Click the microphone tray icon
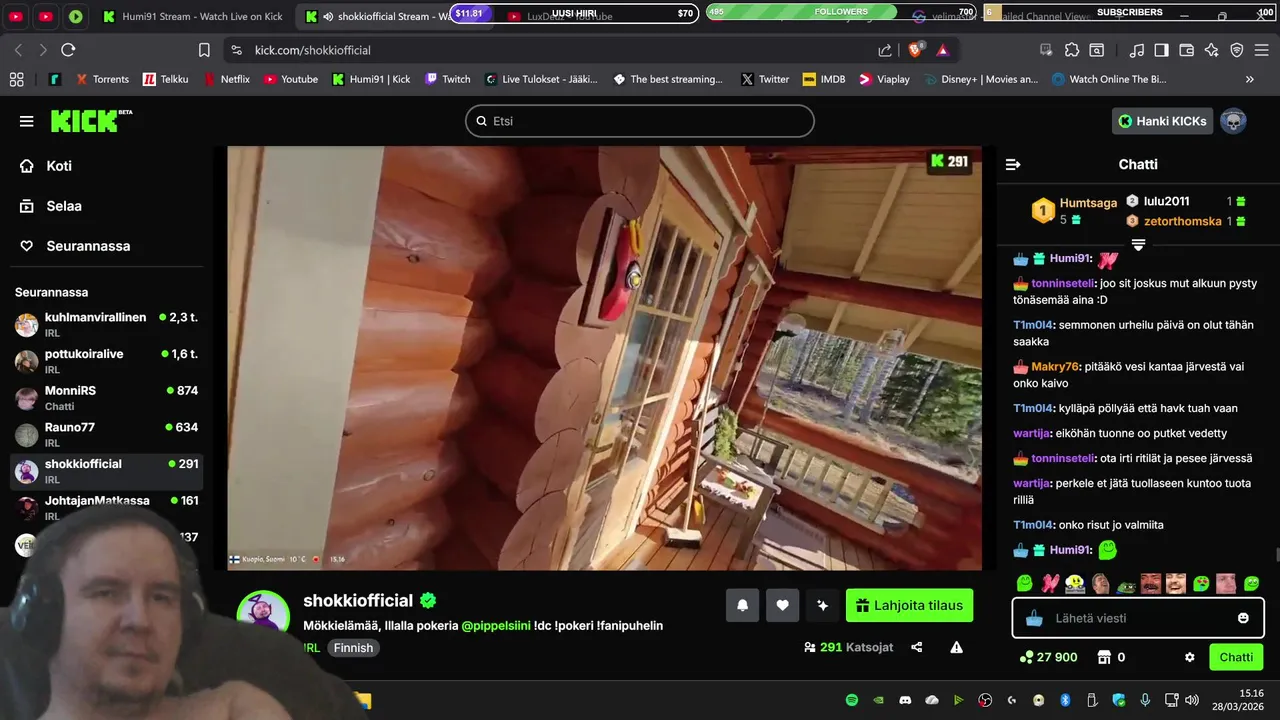This screenshot has height=720, width=1280. (1145, 700)
